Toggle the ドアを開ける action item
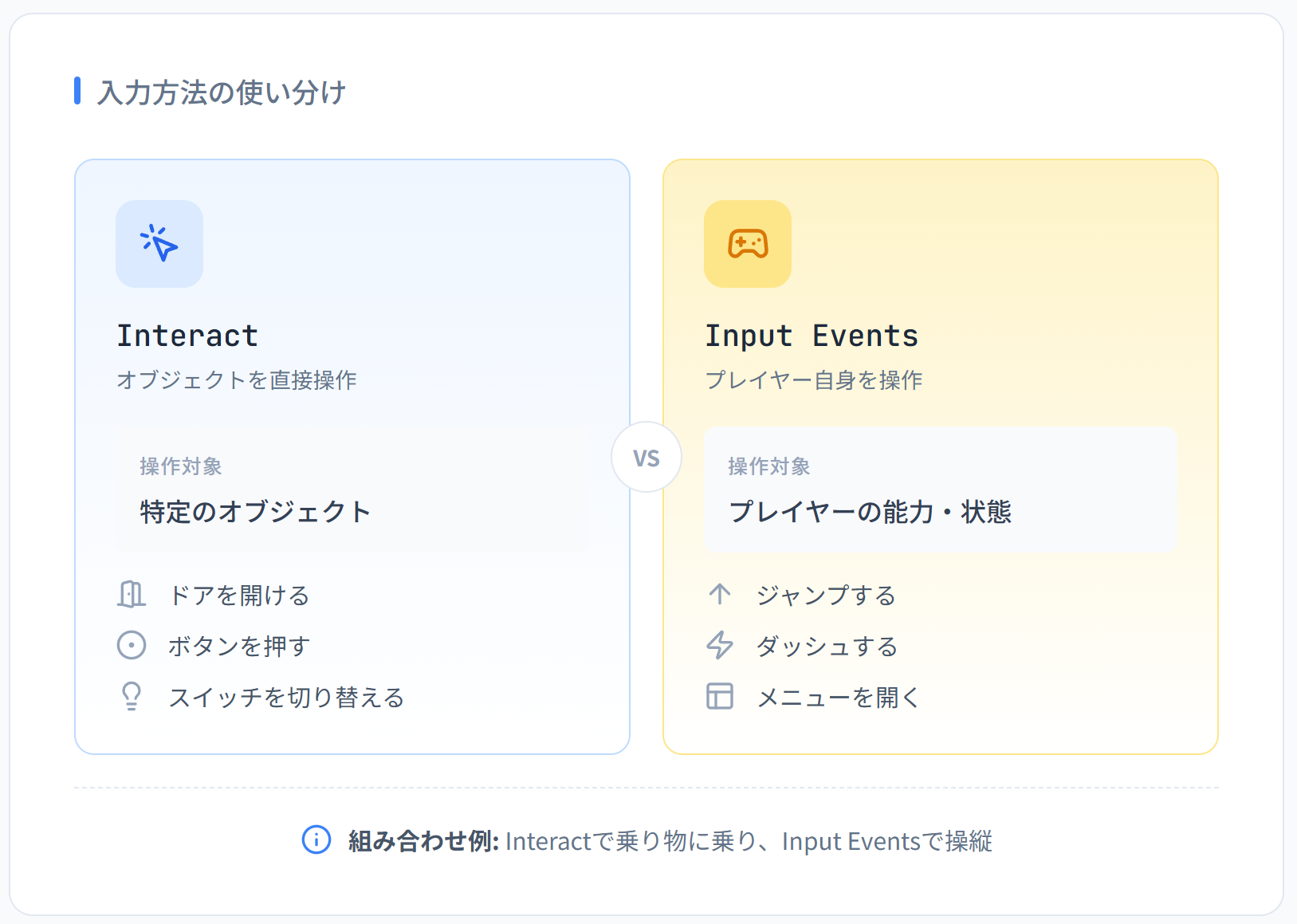 pyautogui.click(x=238, y=595)
